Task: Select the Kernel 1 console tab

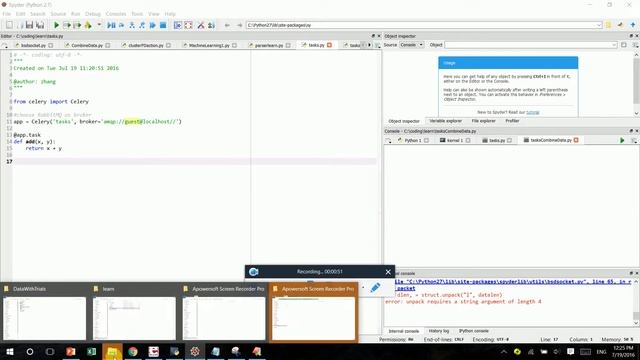Action: pyautogui.click(x=454, y=140)
